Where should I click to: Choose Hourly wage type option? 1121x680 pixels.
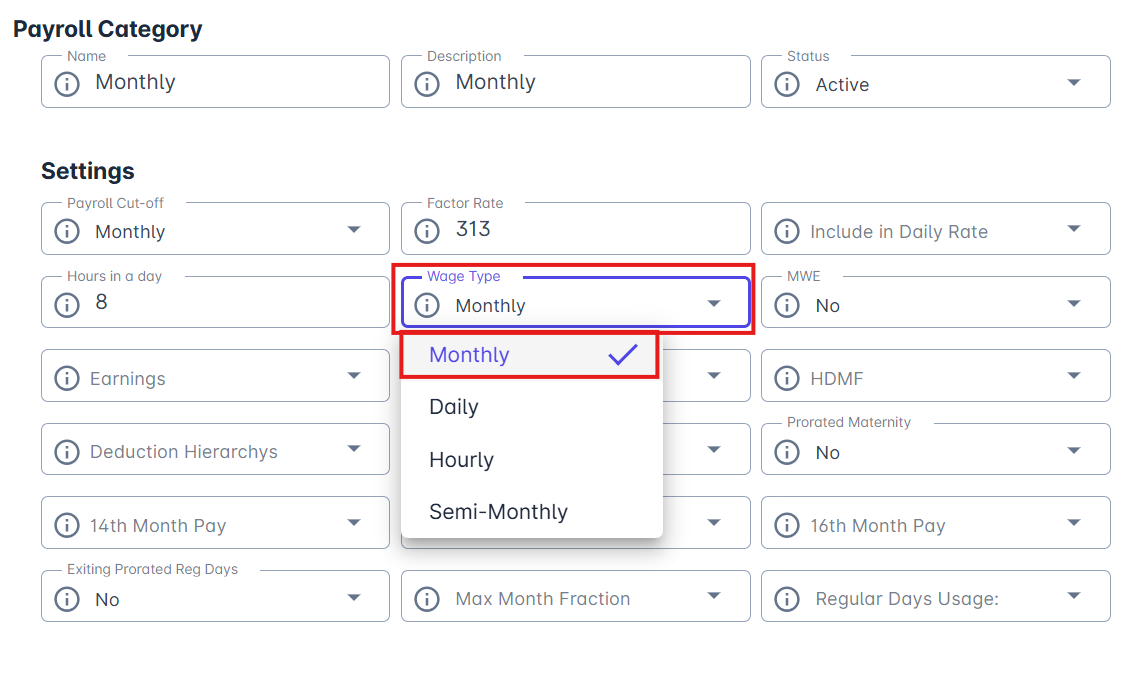coord(461,460)
